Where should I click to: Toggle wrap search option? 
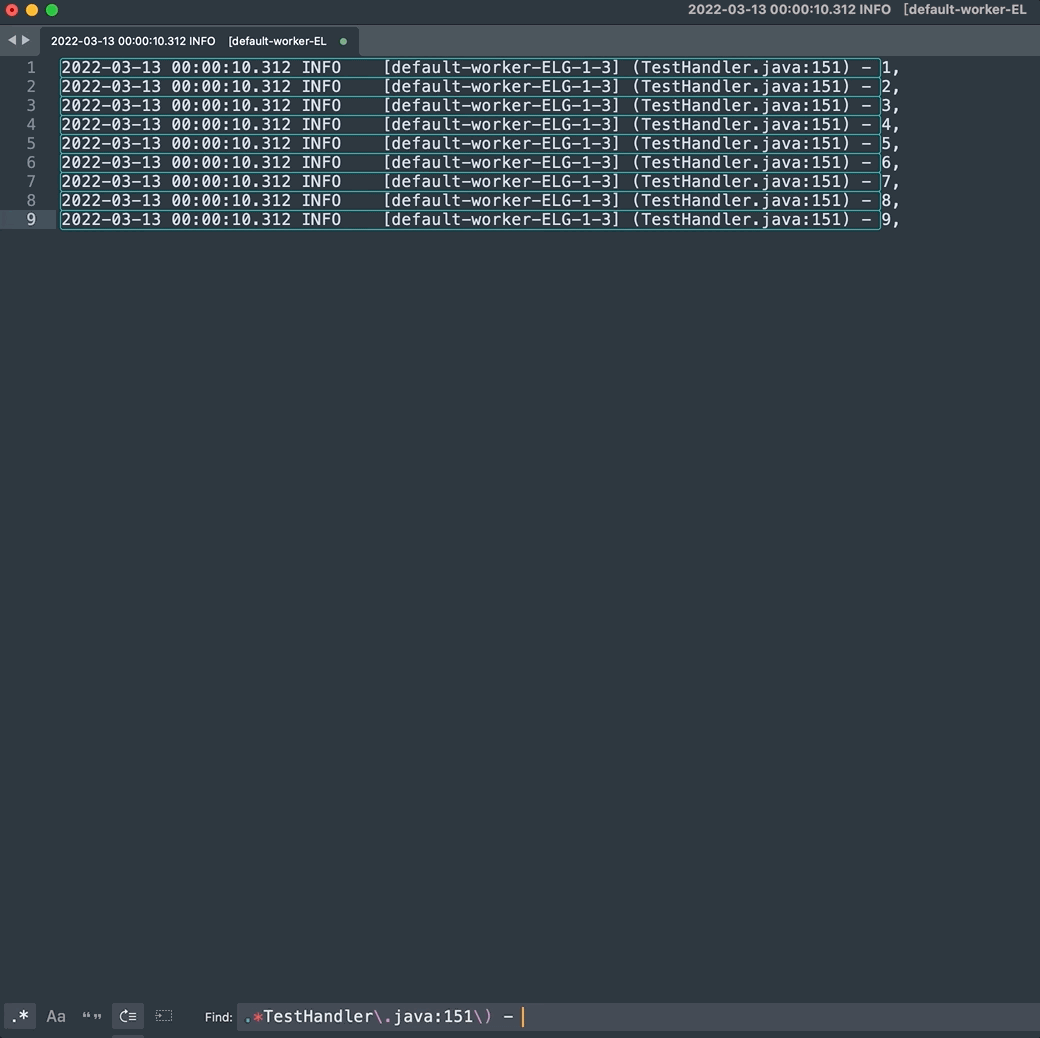(127, 1016)
